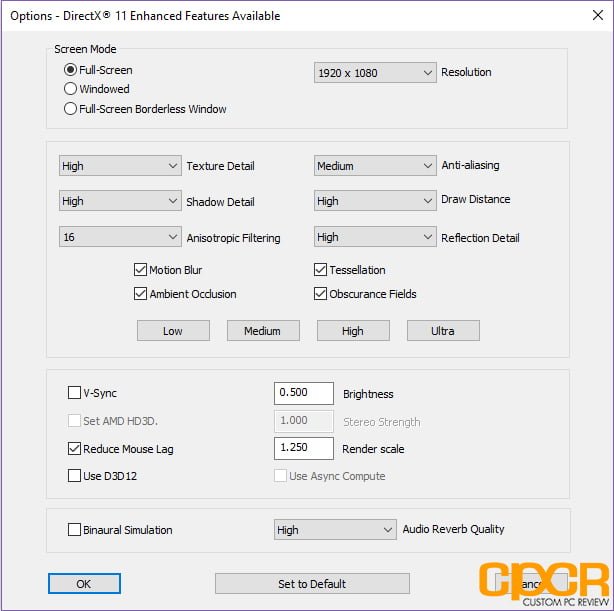Confirm settings with the OK button
This screenshot has height=611, width=614.
pyautogui.click(x=84, y=584)
